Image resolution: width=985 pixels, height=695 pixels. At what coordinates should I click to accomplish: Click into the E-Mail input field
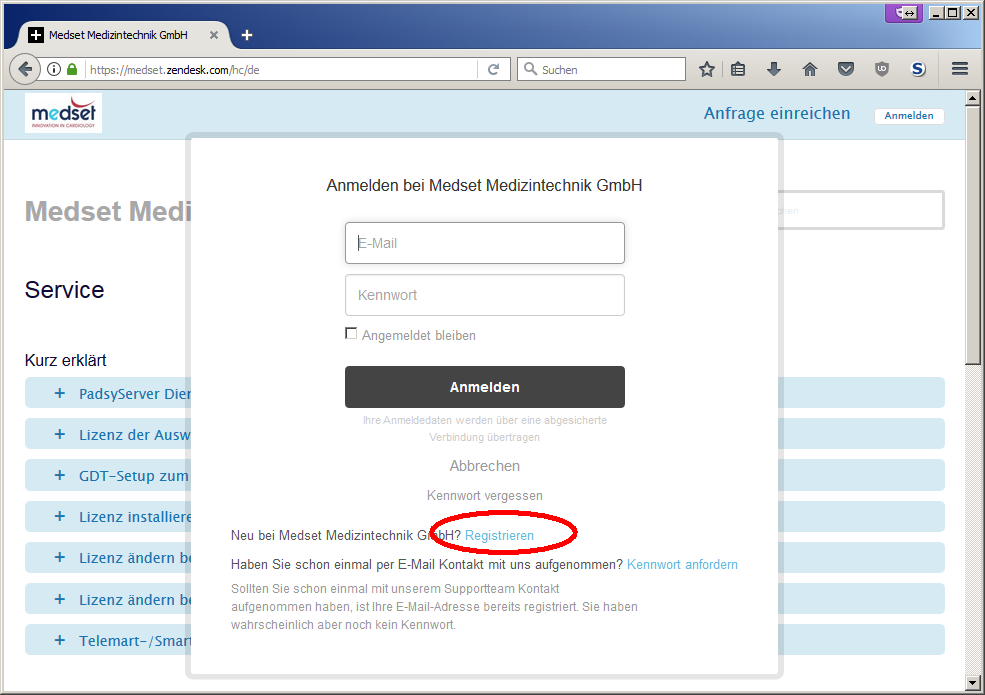pyautogui.click(x=485, y=243)
